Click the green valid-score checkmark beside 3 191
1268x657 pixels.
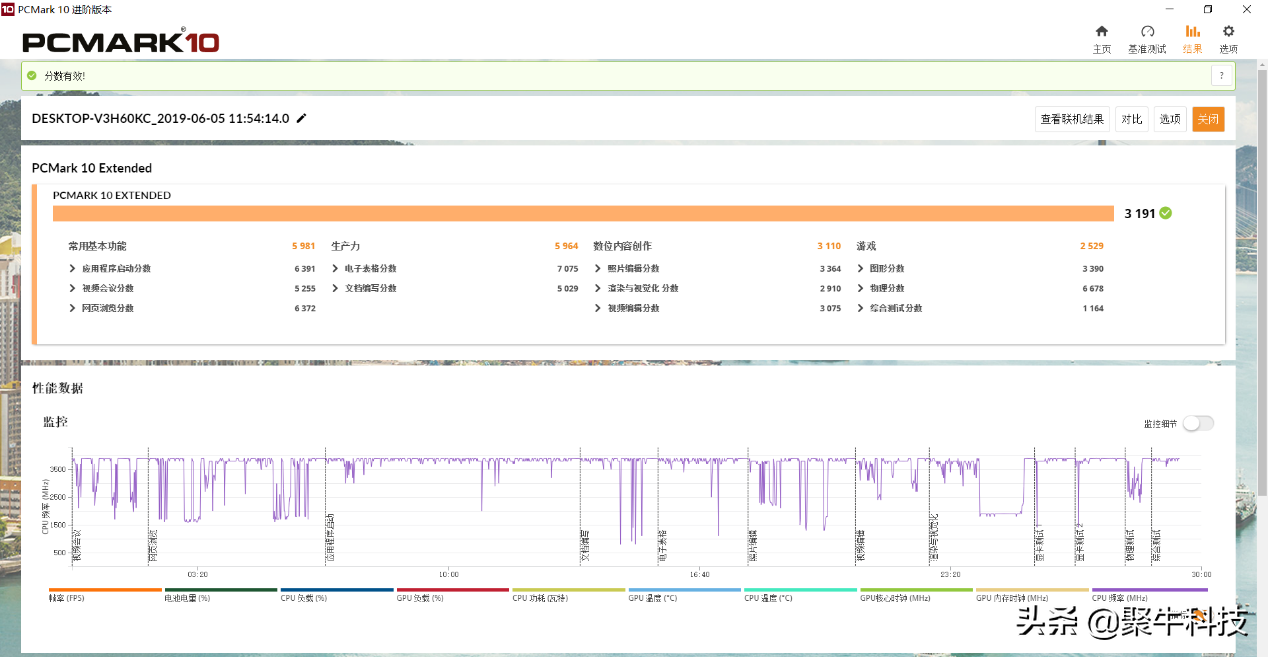(1166, 213)
